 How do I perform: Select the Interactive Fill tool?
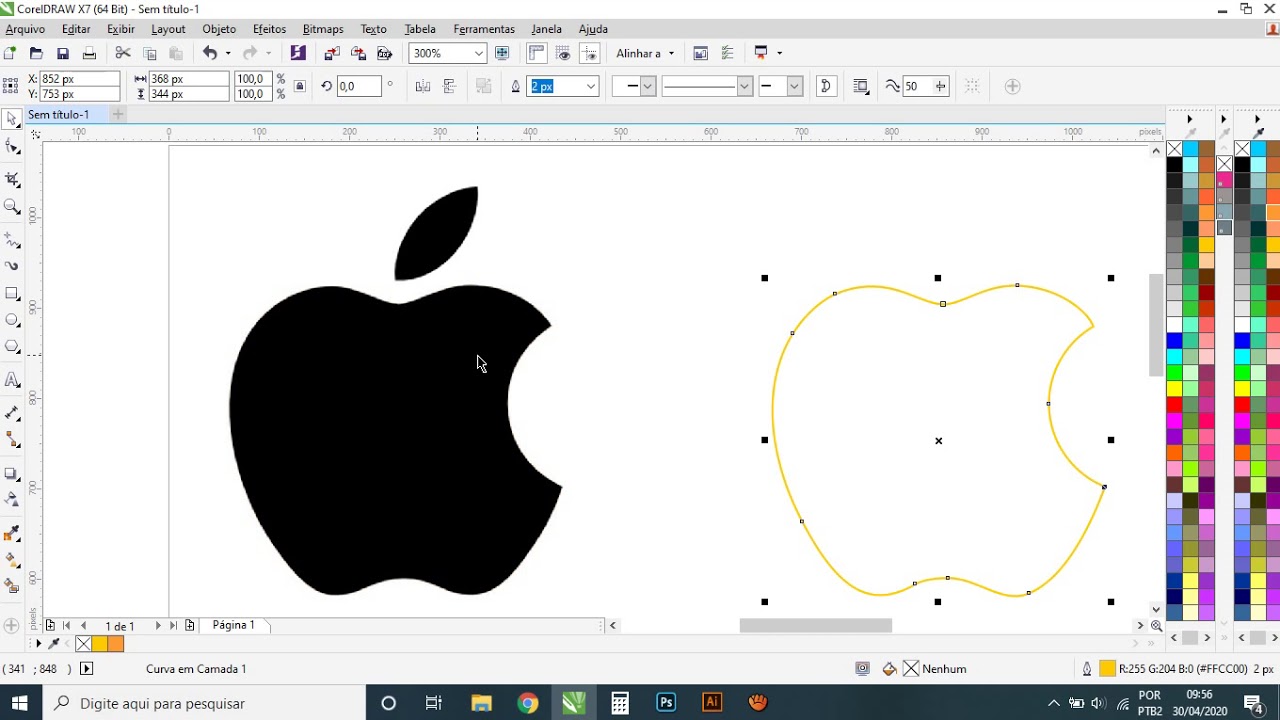pos(12,559)
